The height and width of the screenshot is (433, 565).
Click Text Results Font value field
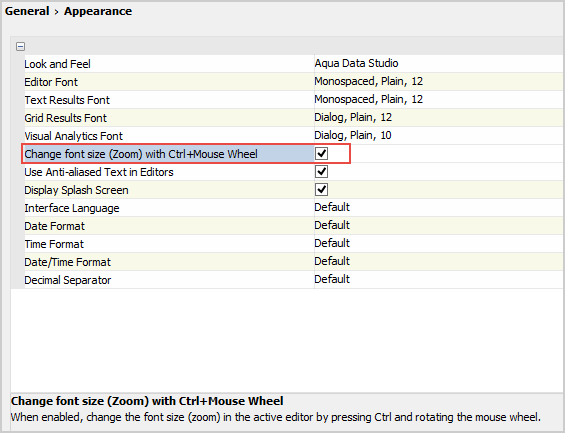(x=439, y=99)
